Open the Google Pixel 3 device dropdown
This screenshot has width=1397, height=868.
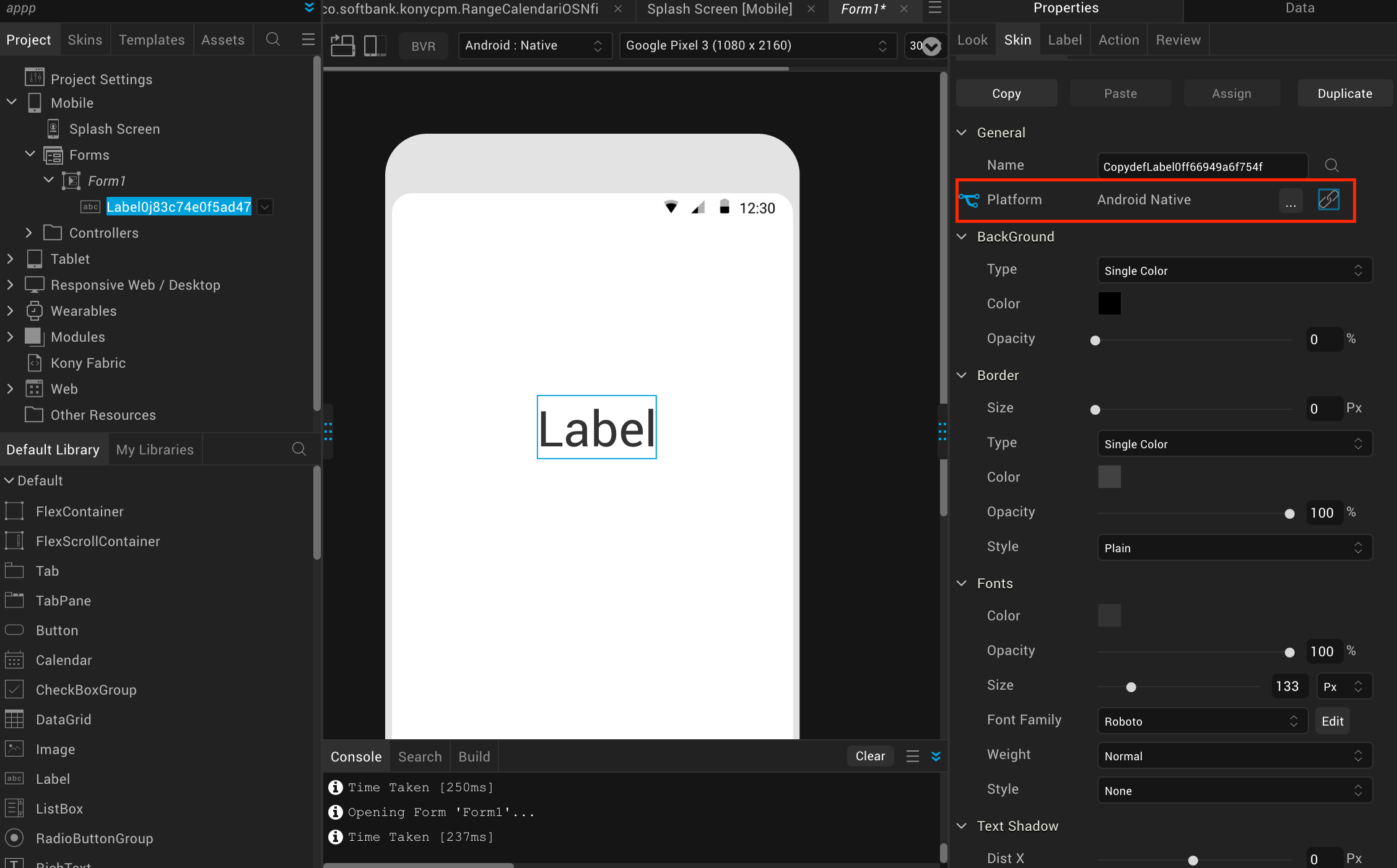757,46
